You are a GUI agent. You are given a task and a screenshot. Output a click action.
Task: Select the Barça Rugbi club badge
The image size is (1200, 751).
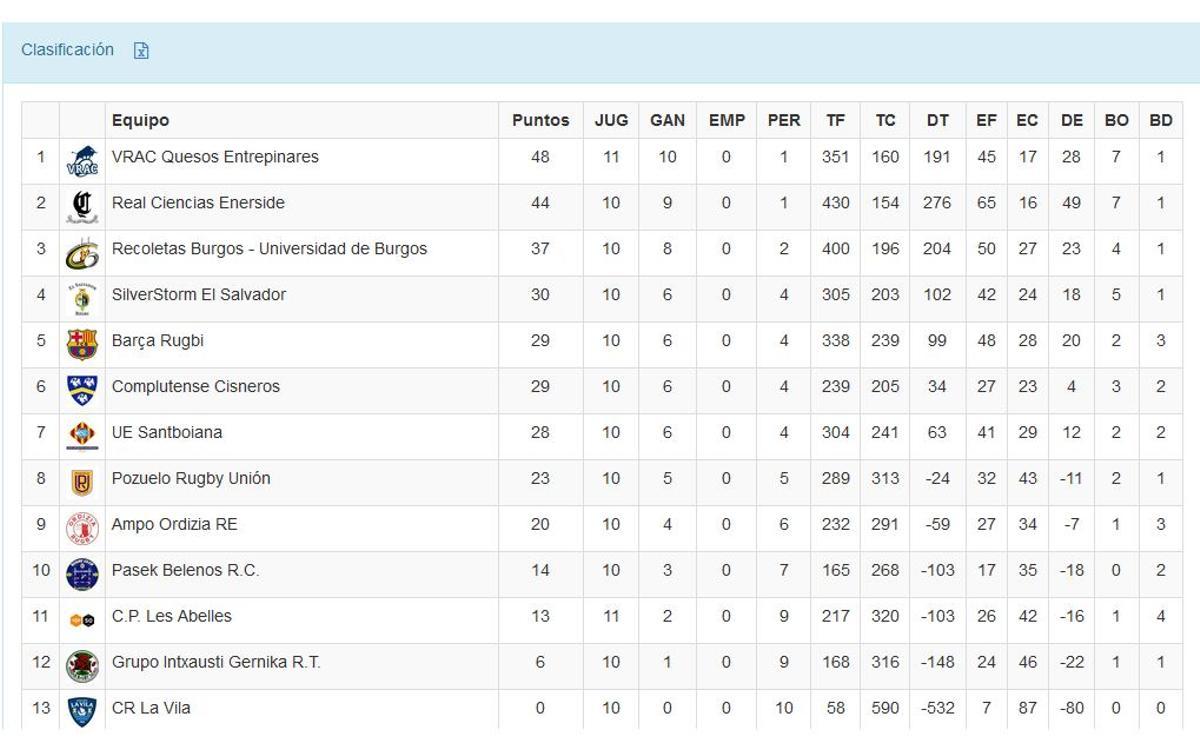coord(82,341)
